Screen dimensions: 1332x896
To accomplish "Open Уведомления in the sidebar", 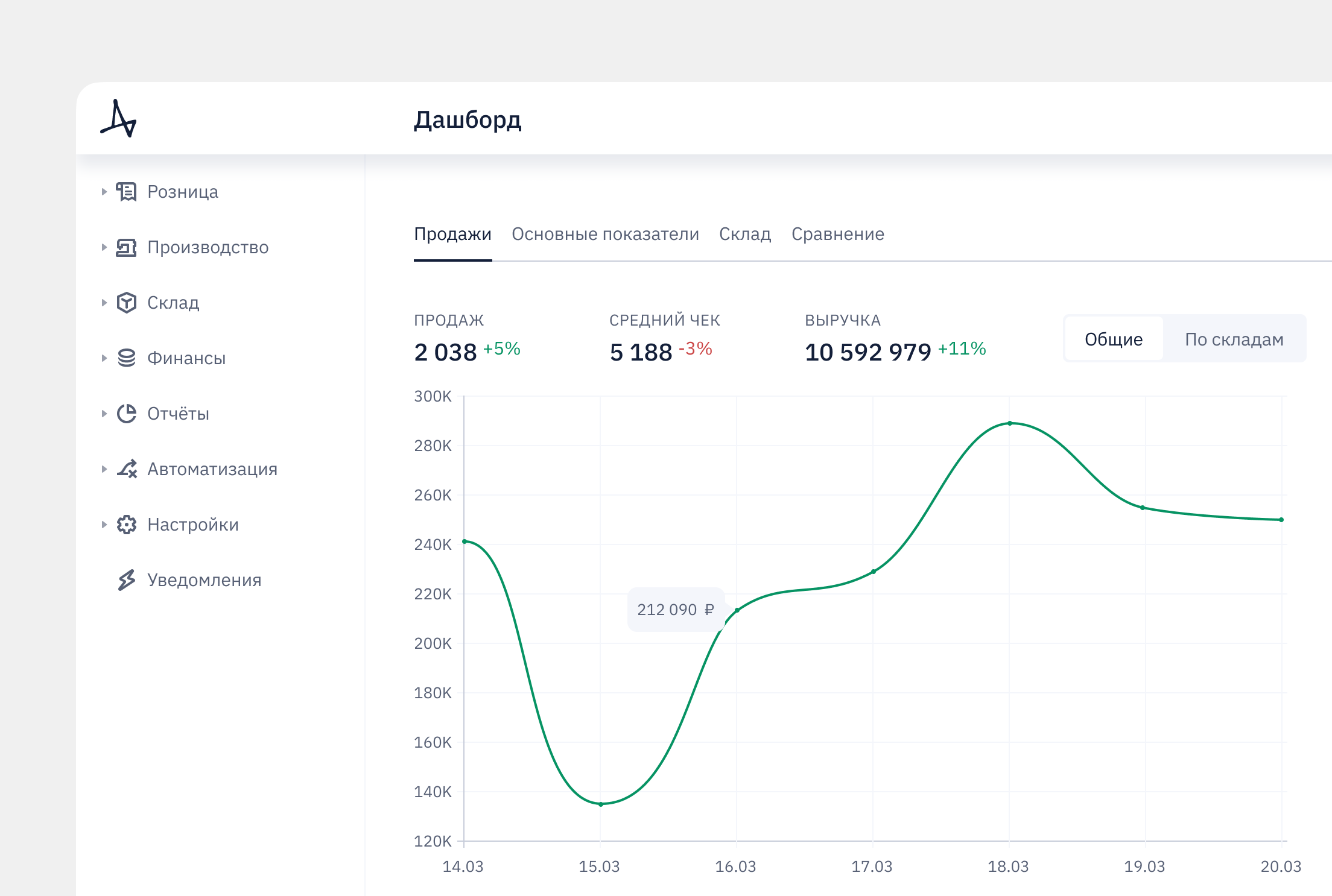I will (x=204, y=580).
